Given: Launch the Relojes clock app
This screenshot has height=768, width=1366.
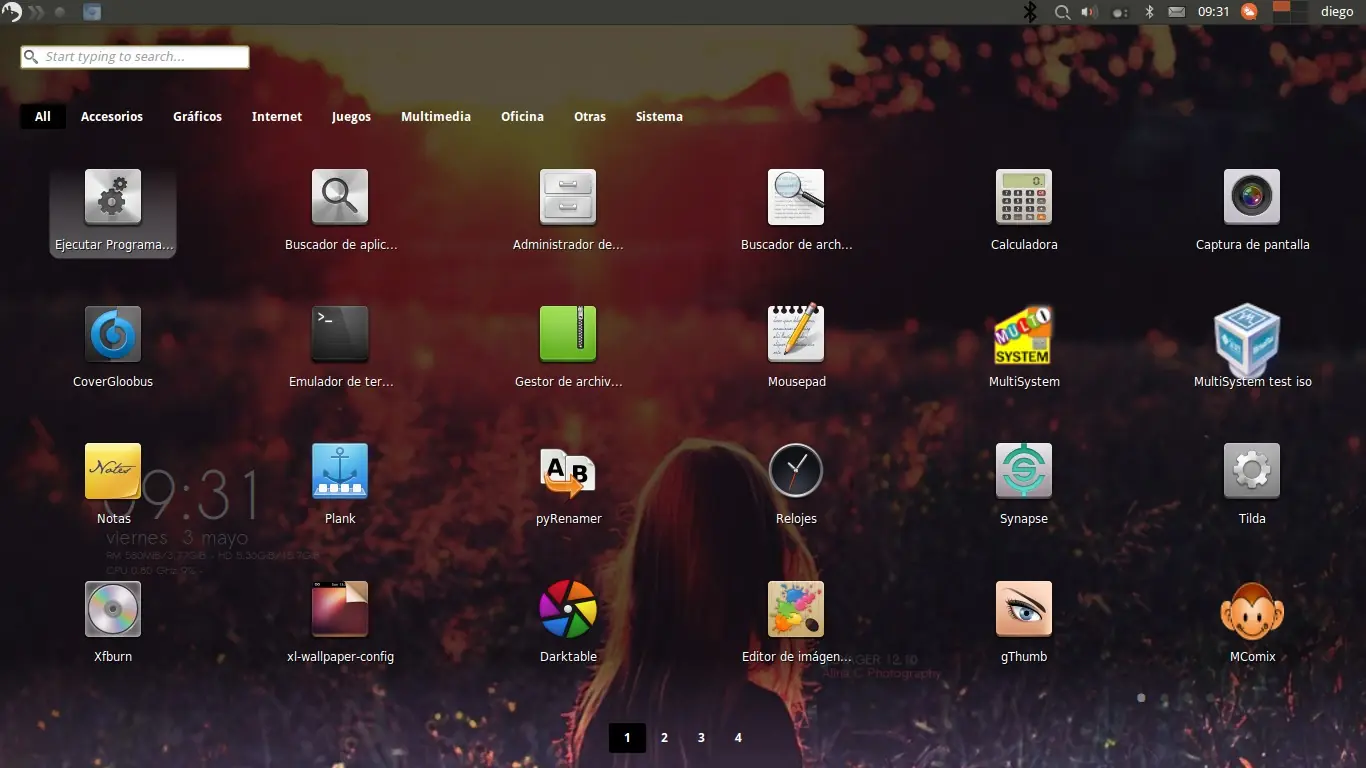Looking at the screenshot, I should [796, 471].
